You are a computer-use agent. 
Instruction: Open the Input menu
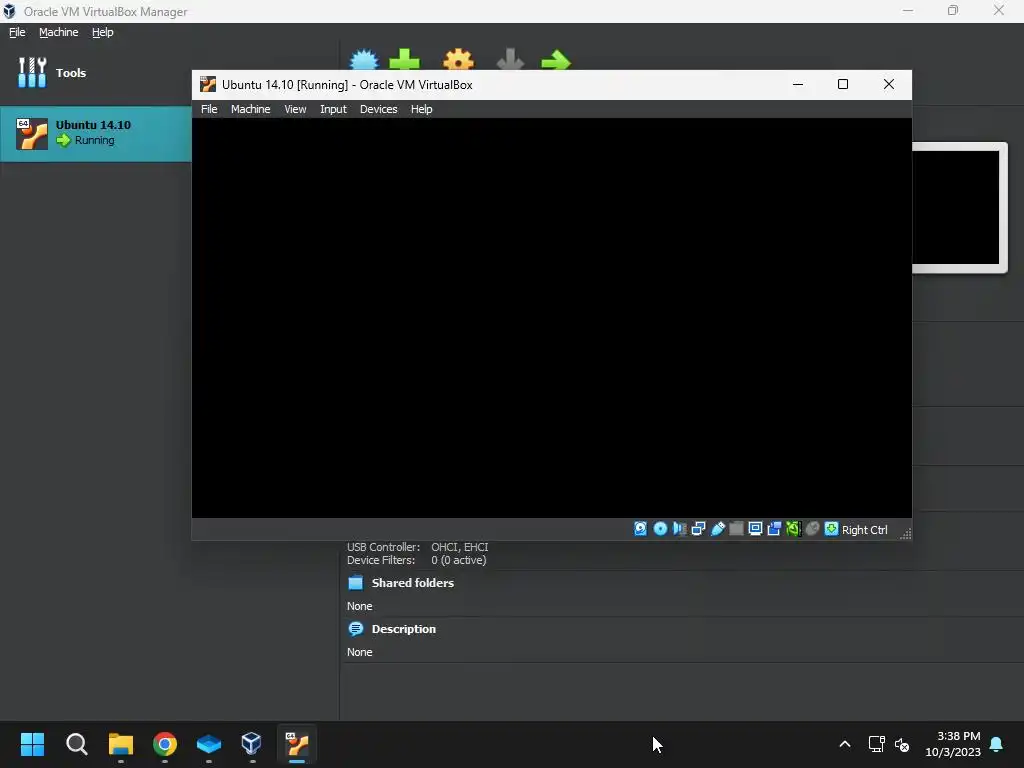click(x=333, y=109)
